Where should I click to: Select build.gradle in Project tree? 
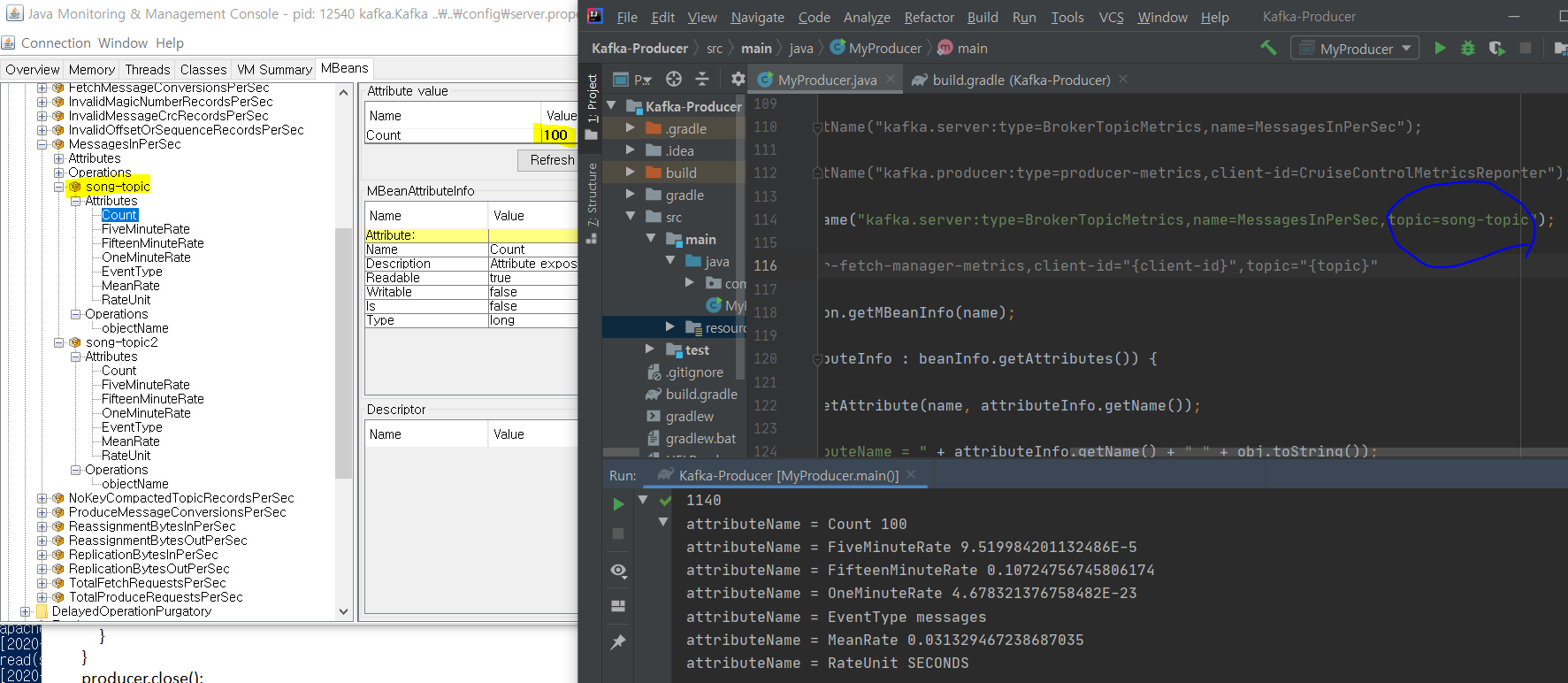[701, 394]
